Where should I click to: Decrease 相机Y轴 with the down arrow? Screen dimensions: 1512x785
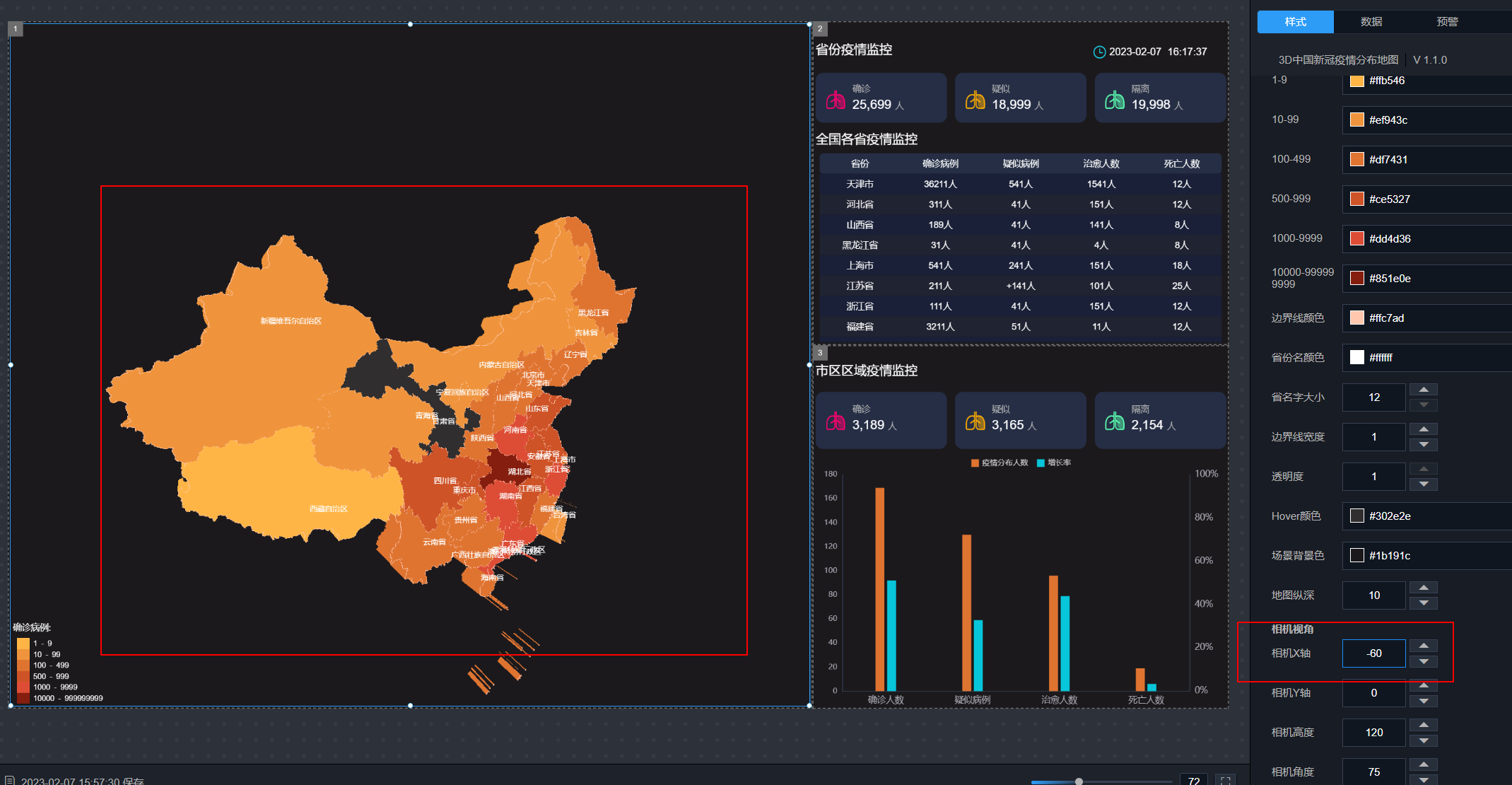[1424, 701]
